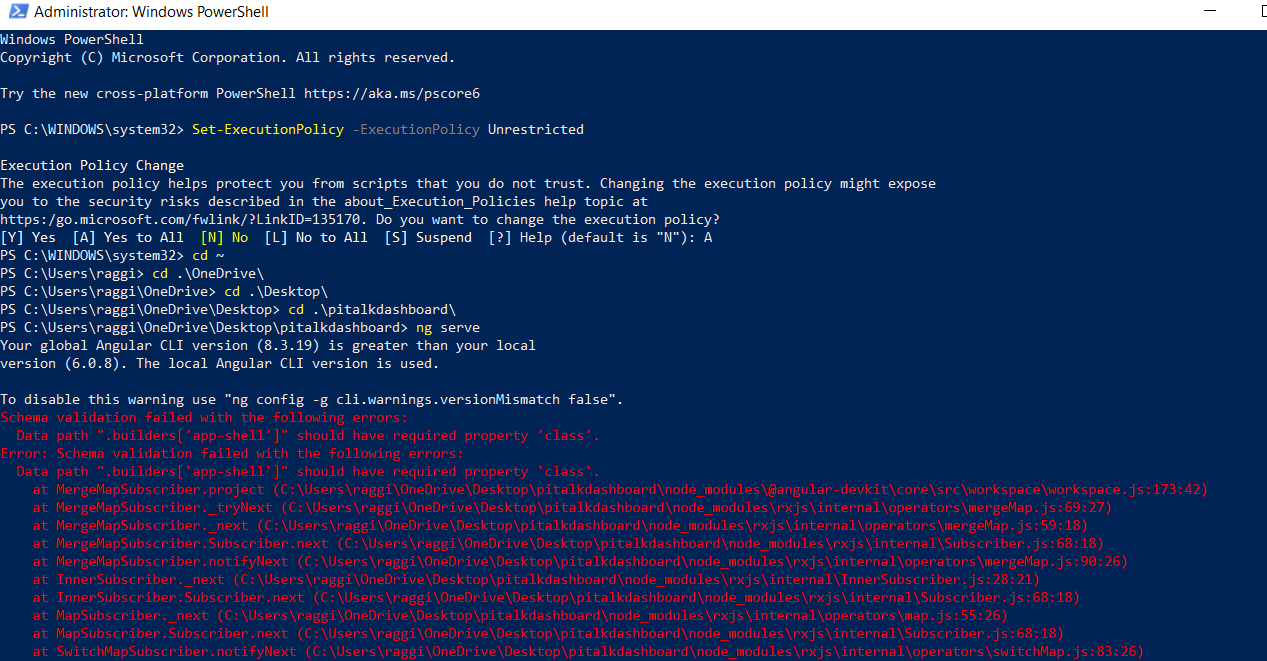The image size is (1267, 661).
Task: Click the 'cd .\pitalkdashboard\' command
Action: pos(372,309)
